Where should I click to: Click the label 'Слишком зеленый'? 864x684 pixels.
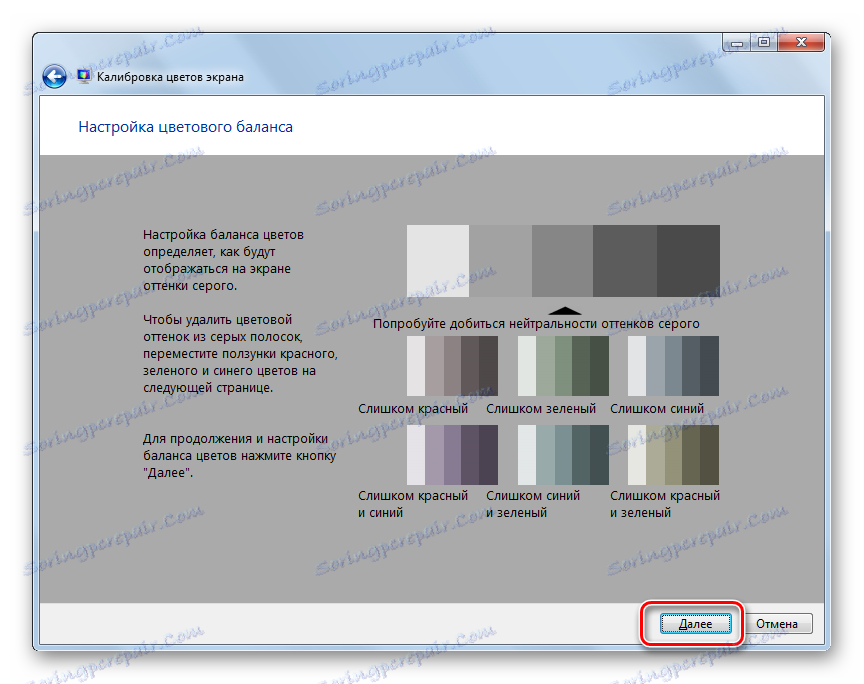pyautogui.click(x=541, y=409)
